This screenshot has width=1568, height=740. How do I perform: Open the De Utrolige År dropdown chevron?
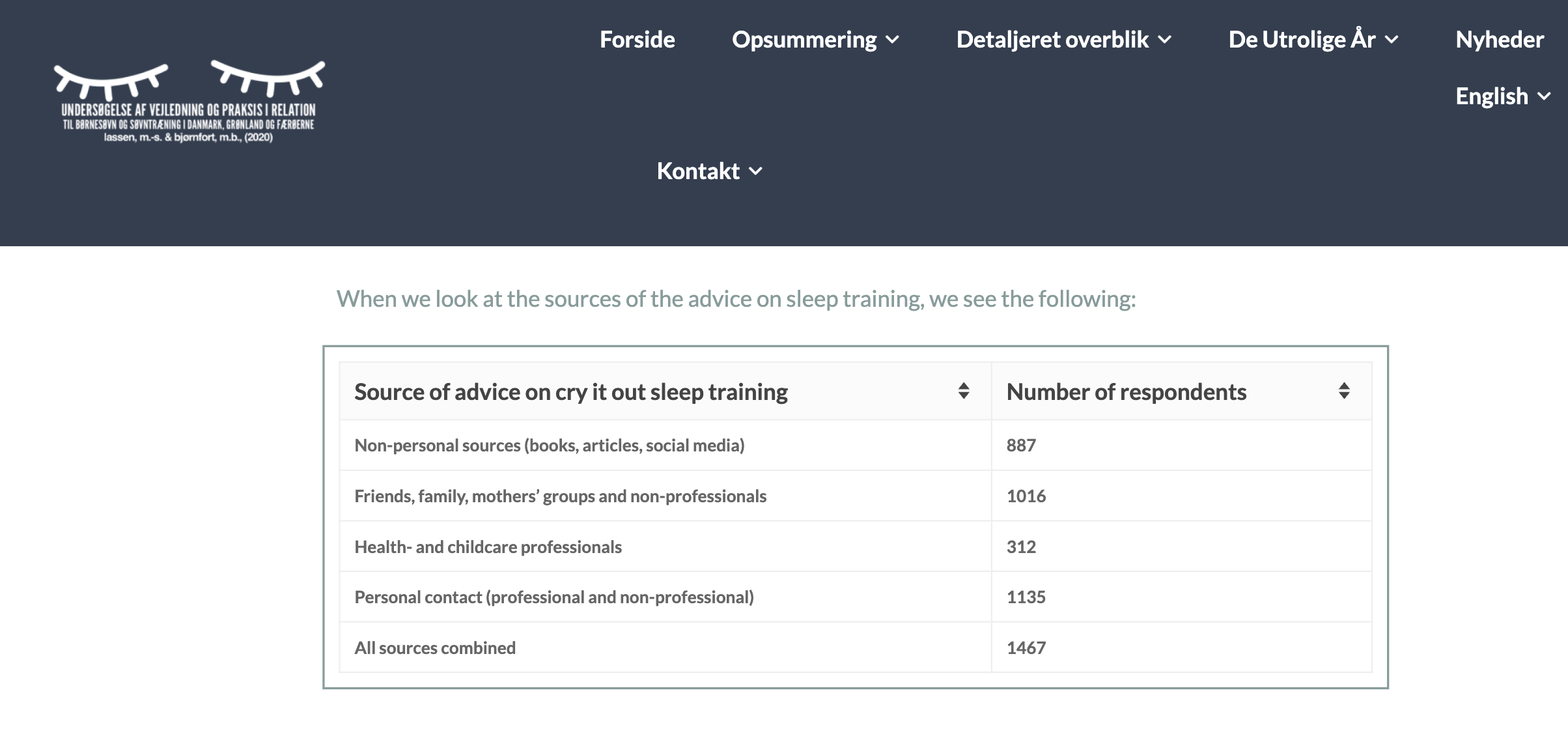pos(1392,40)
